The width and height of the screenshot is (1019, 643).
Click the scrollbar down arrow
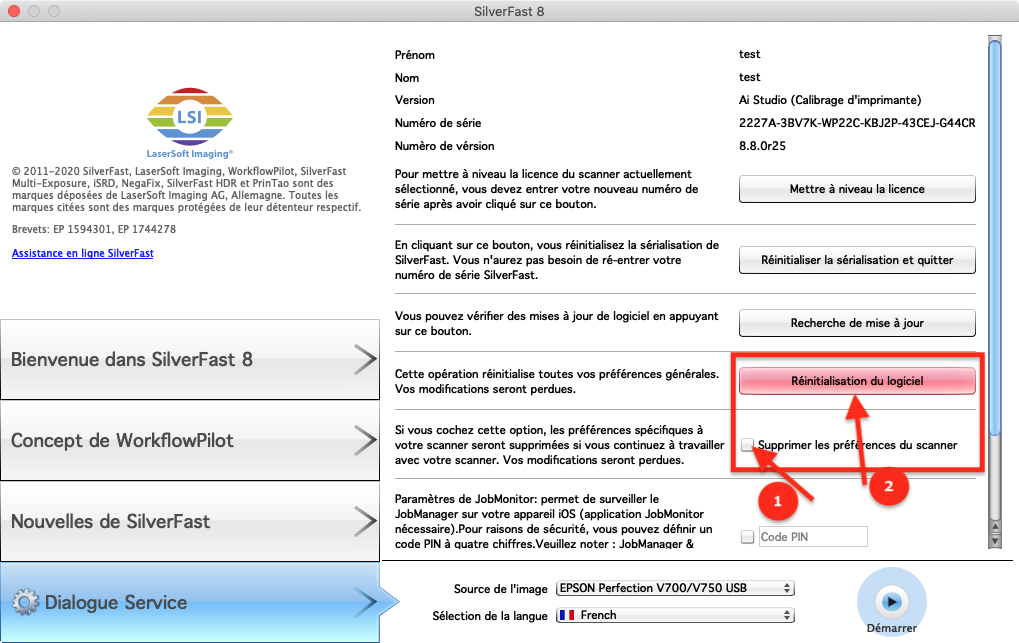(994, 541)
